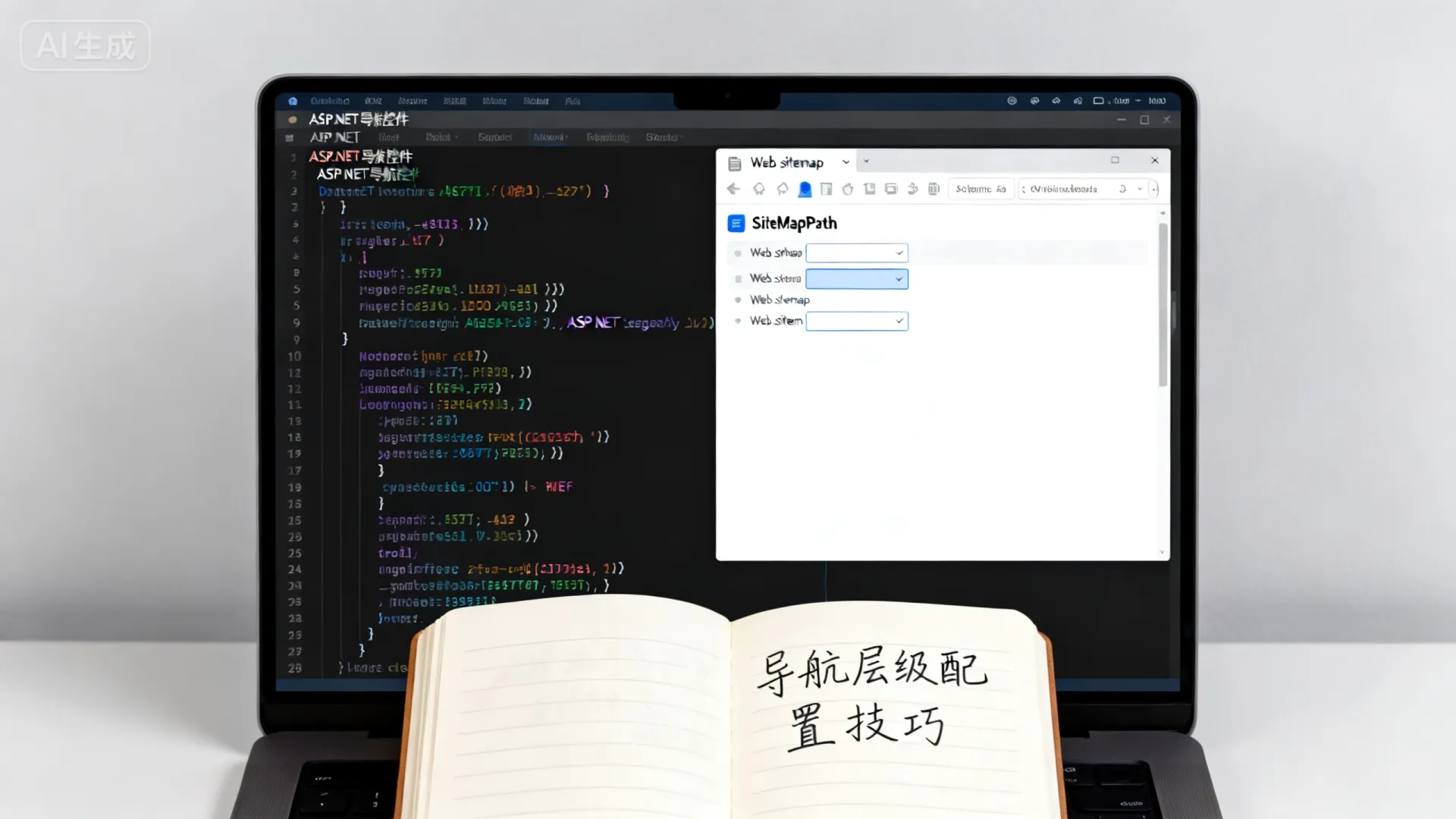Minimize the ASP.NET editor window
1456x819 pixels.
click(x=1122, y=120)
